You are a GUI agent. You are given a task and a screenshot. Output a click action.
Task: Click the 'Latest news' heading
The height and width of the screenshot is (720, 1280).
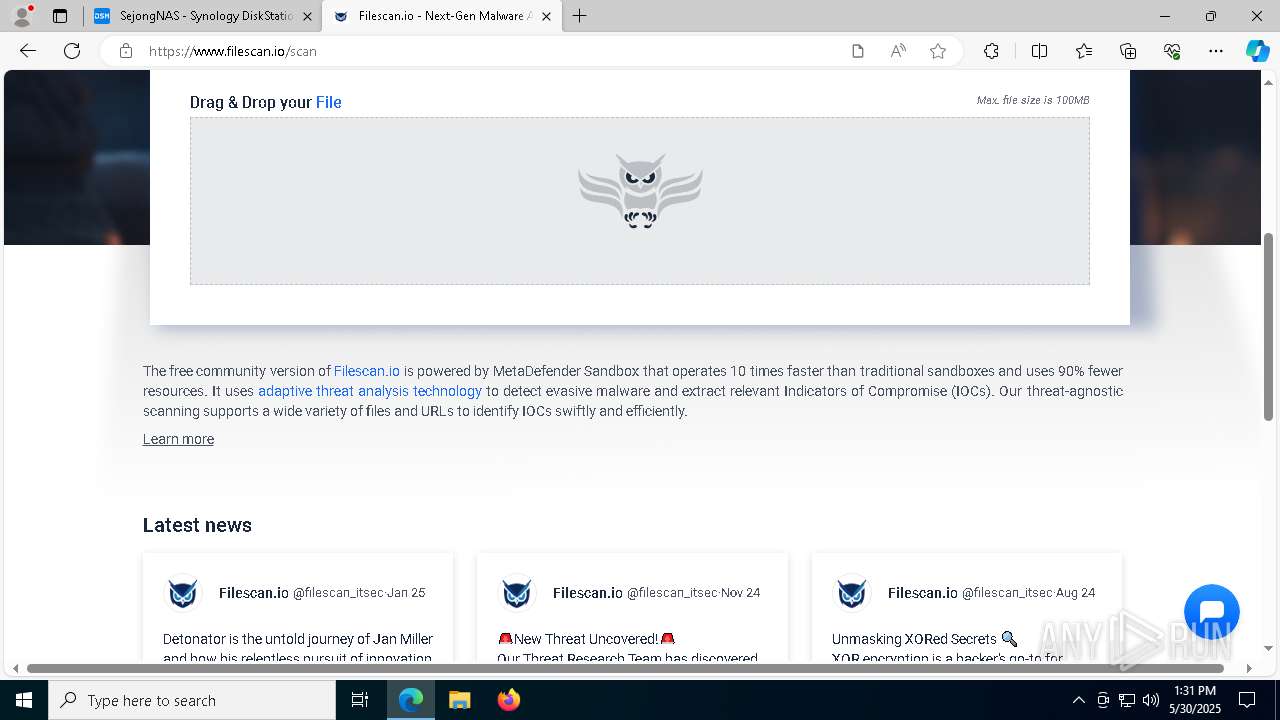point(197,525)
